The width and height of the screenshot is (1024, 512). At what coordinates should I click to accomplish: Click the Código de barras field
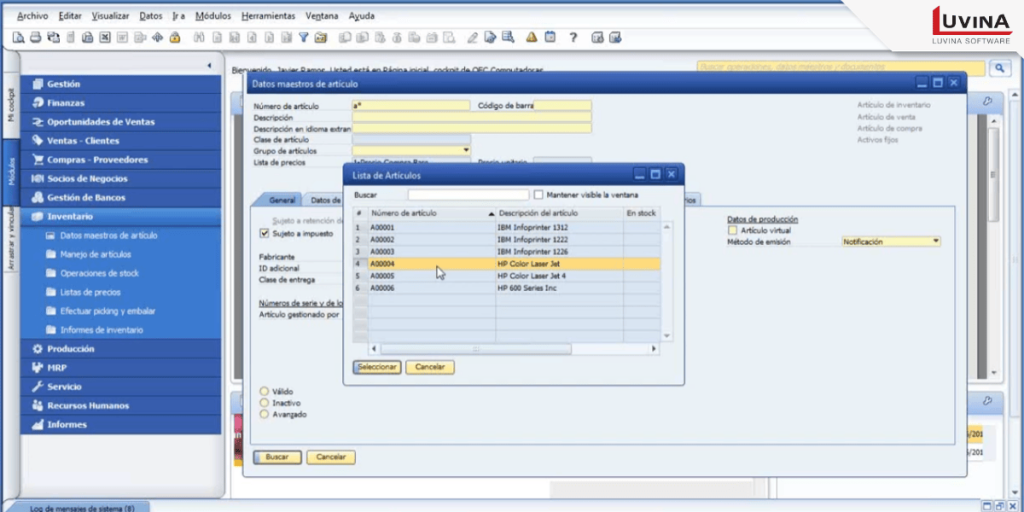tap(562, 105)
